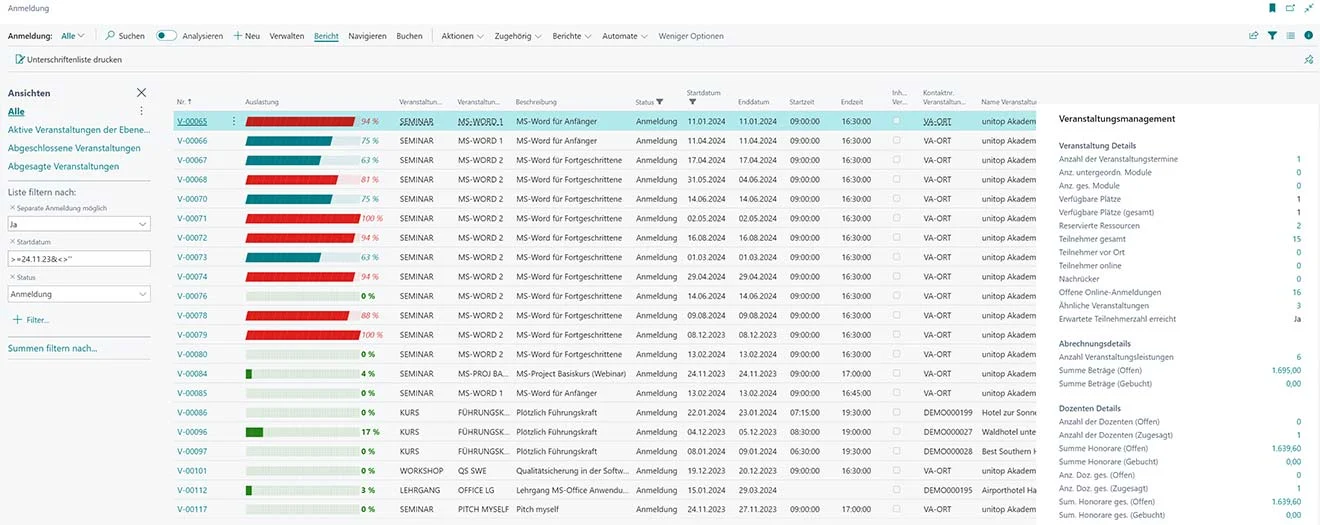Expand the Aktionen dropdown menu
The image size is (1320, 525).
(x=464, y=36)
